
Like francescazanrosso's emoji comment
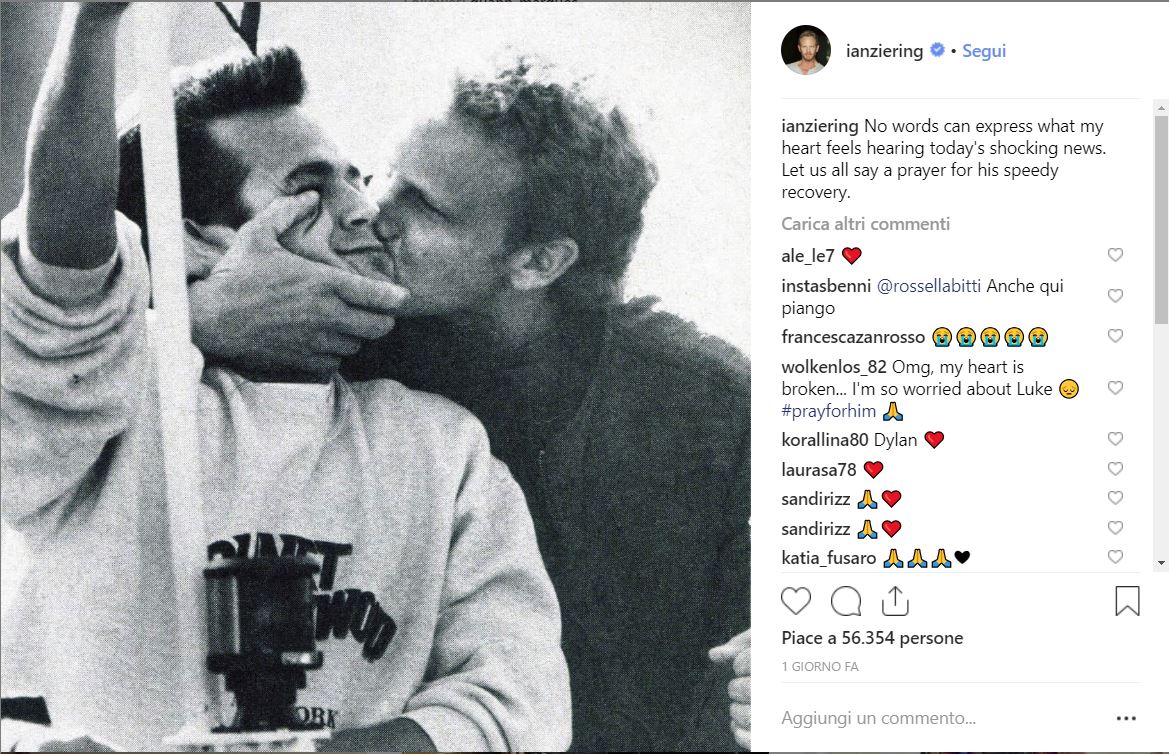pyautogui.click(x=1115, y=336)
